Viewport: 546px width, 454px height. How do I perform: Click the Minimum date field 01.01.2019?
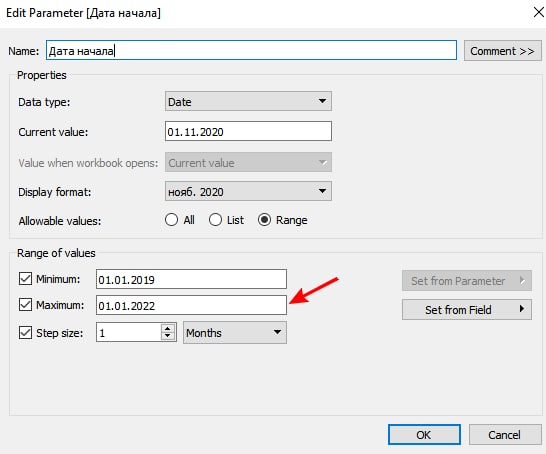(x=191, y=279)
